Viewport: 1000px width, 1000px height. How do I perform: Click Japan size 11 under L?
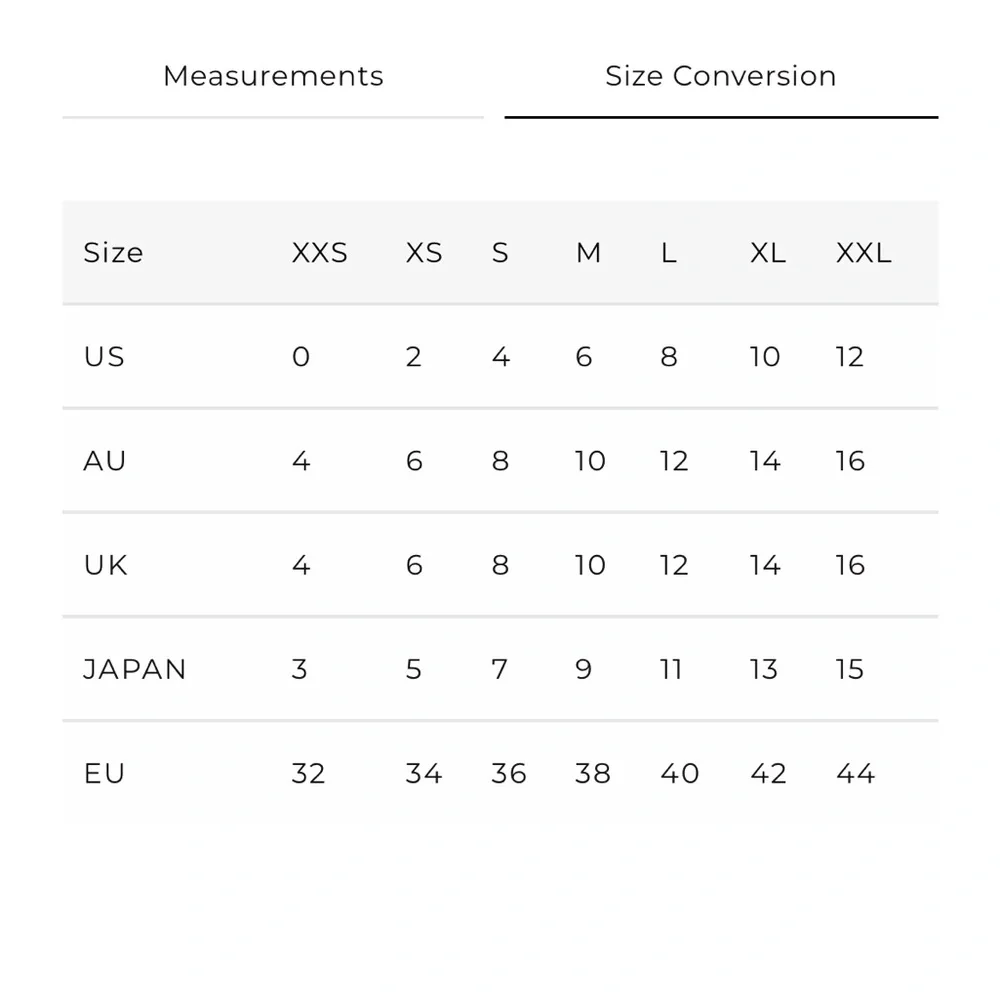point(671,669)
